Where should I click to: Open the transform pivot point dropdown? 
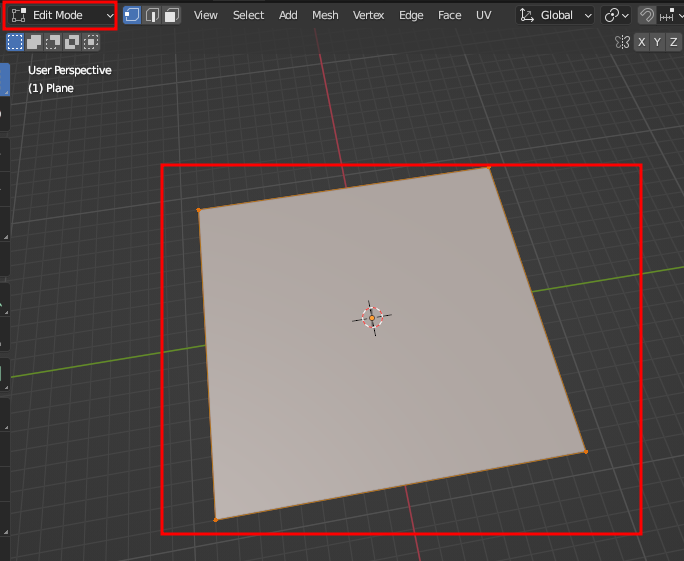pyautogui.click(x=616, y=15)
